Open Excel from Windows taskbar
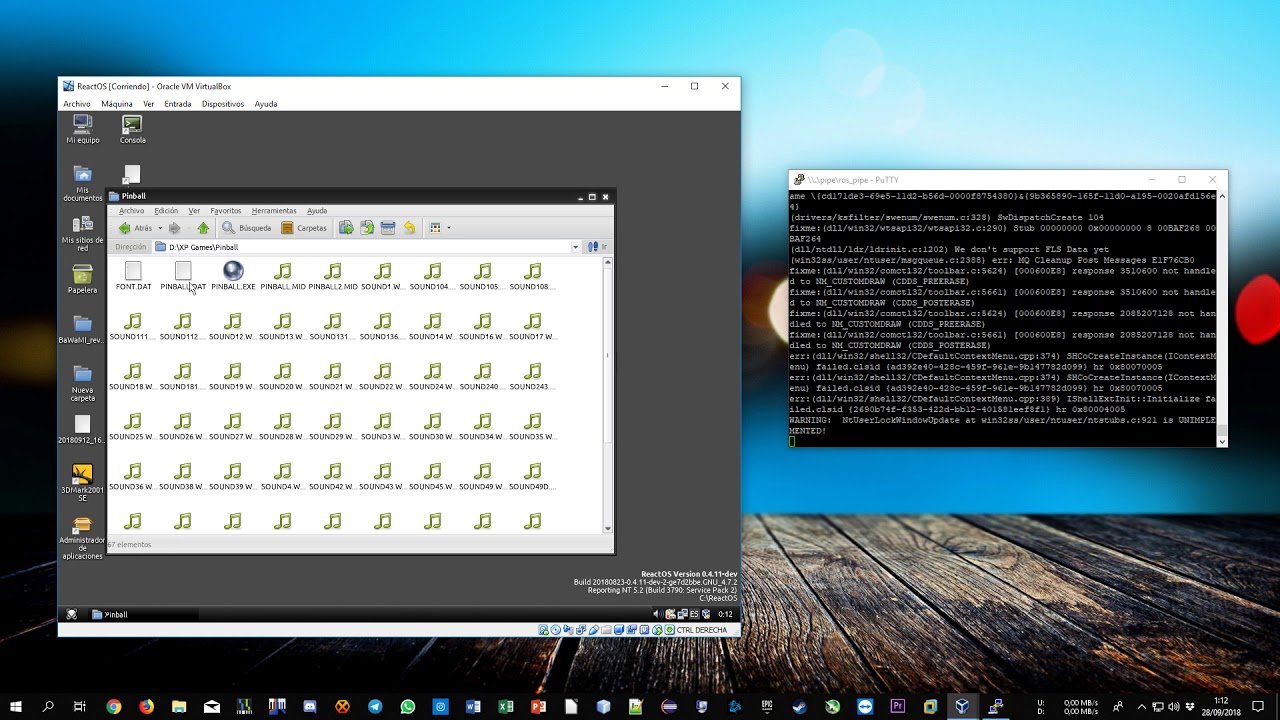1280x720 pixels. pos(506,707)
